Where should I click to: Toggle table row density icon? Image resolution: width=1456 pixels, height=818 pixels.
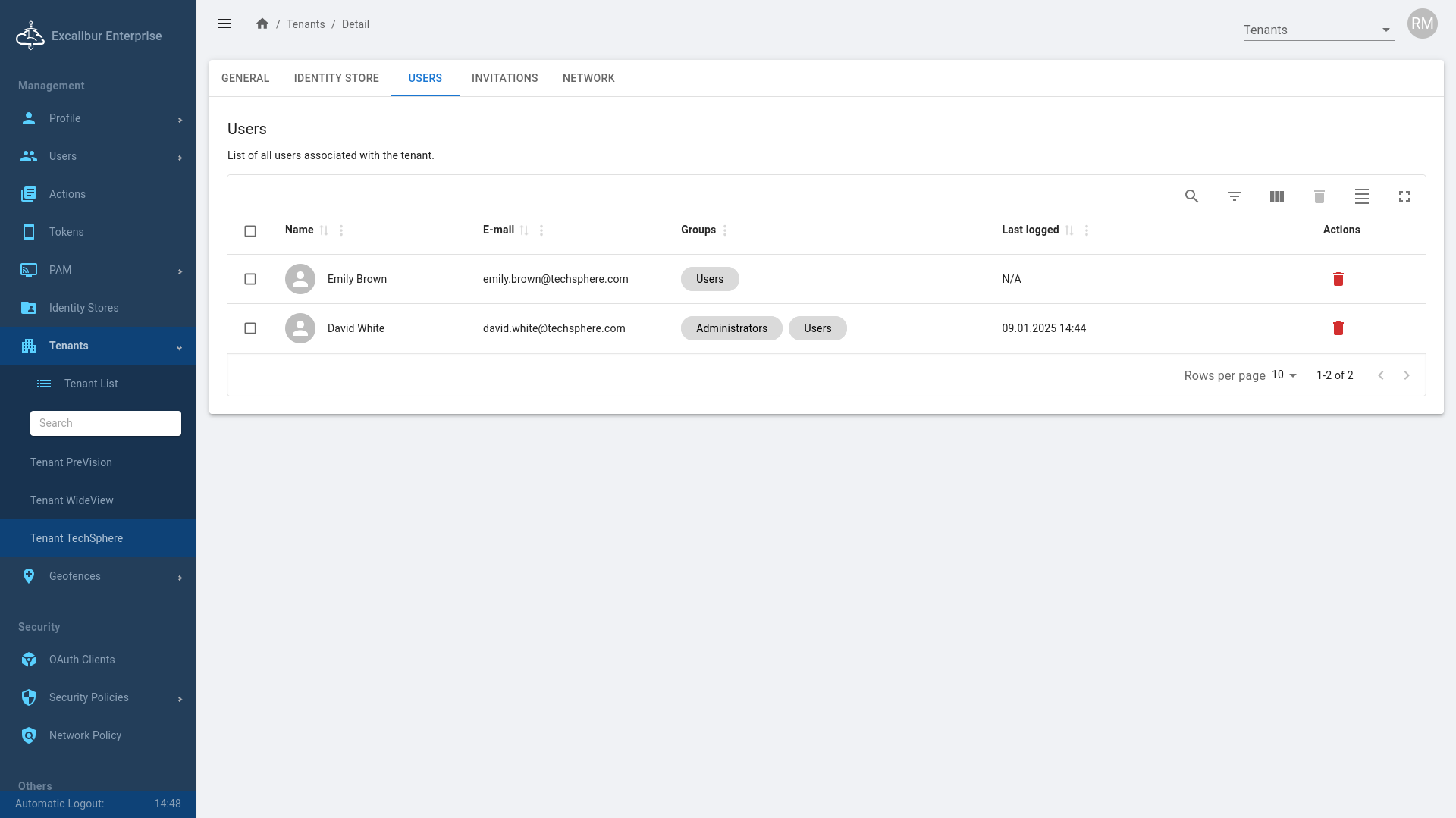1361,196
